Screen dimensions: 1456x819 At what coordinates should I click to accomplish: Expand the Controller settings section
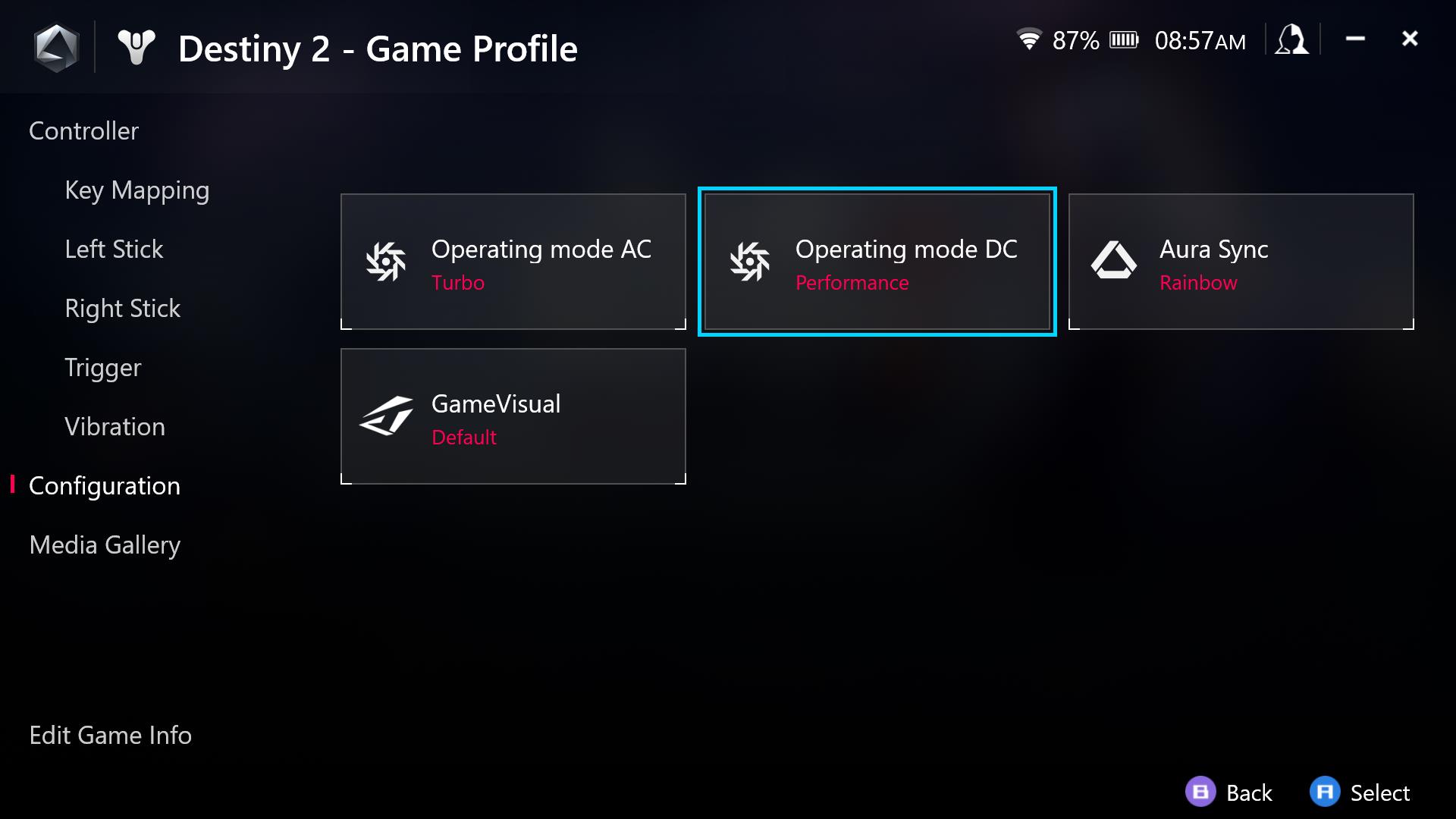click(x=84, y=130)
